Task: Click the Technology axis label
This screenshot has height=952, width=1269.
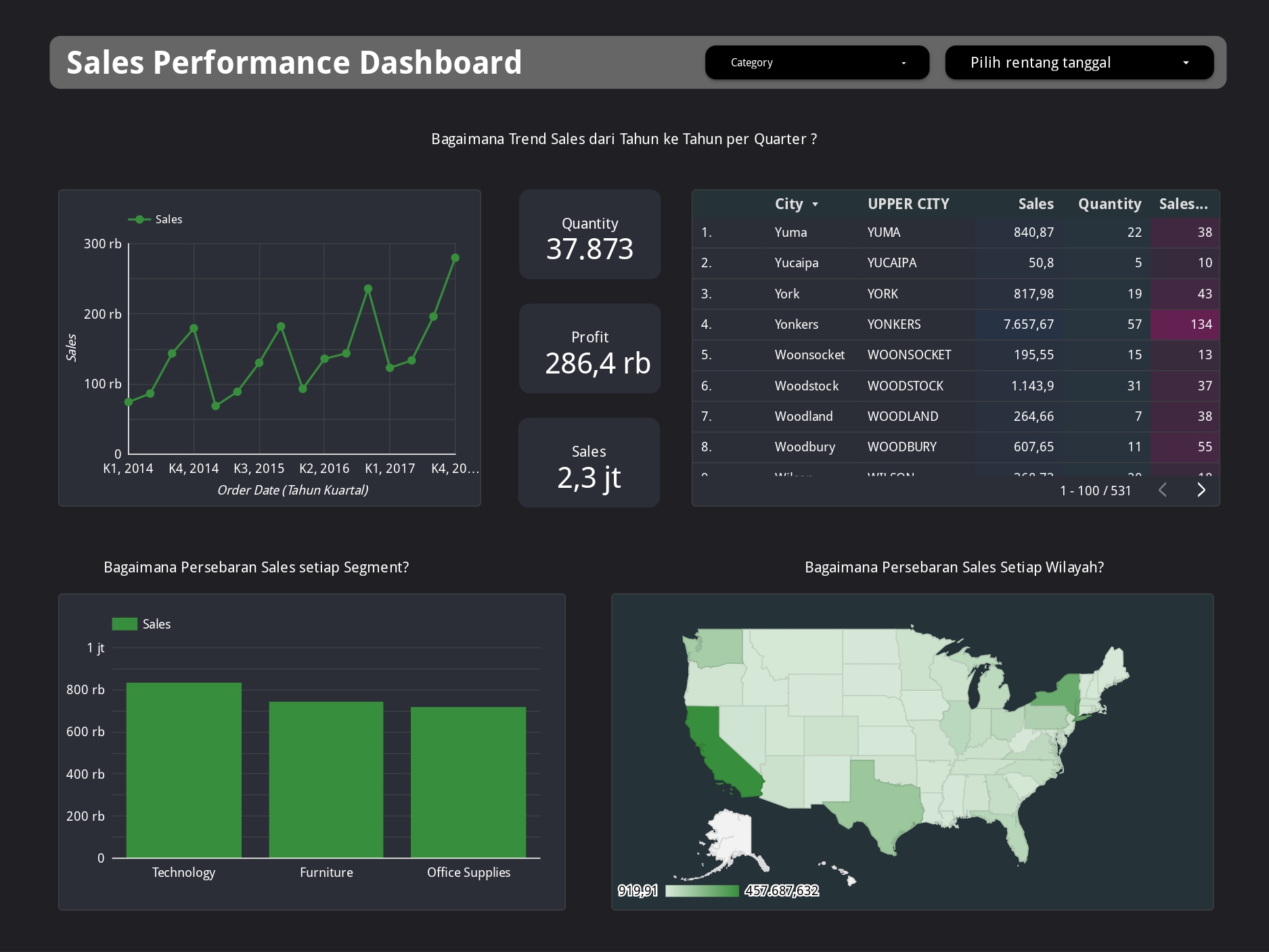Action: (183, 872)
